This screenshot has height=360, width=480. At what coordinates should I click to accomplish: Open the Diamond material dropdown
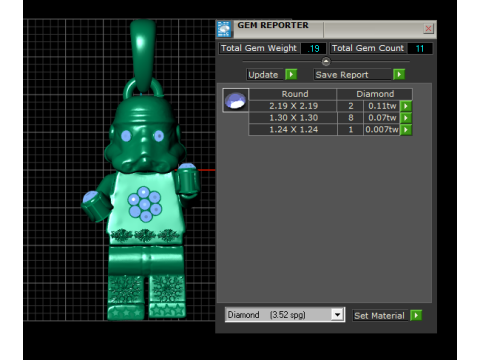(x=337, y=315)
